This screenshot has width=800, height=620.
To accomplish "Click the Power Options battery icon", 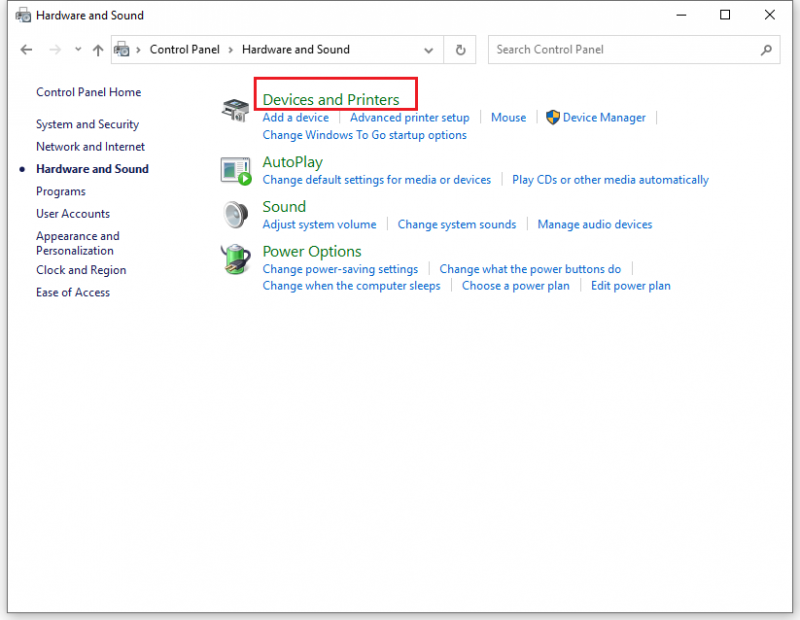I will pos(235,259).
